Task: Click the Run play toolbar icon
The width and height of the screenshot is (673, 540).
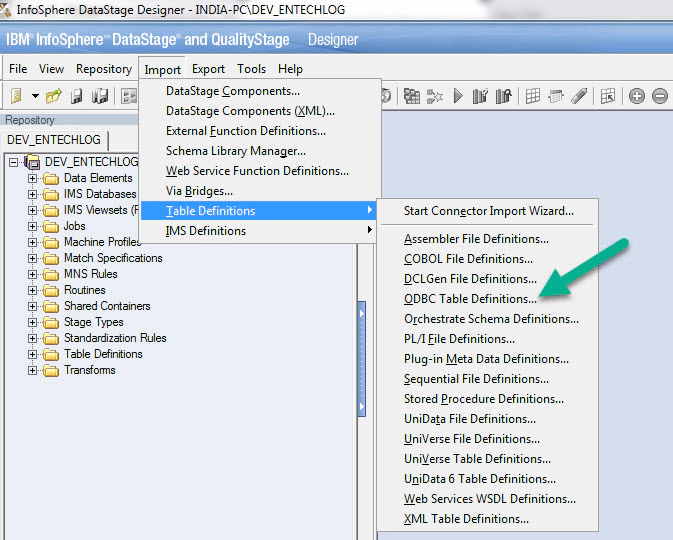Action: (458, 96)
